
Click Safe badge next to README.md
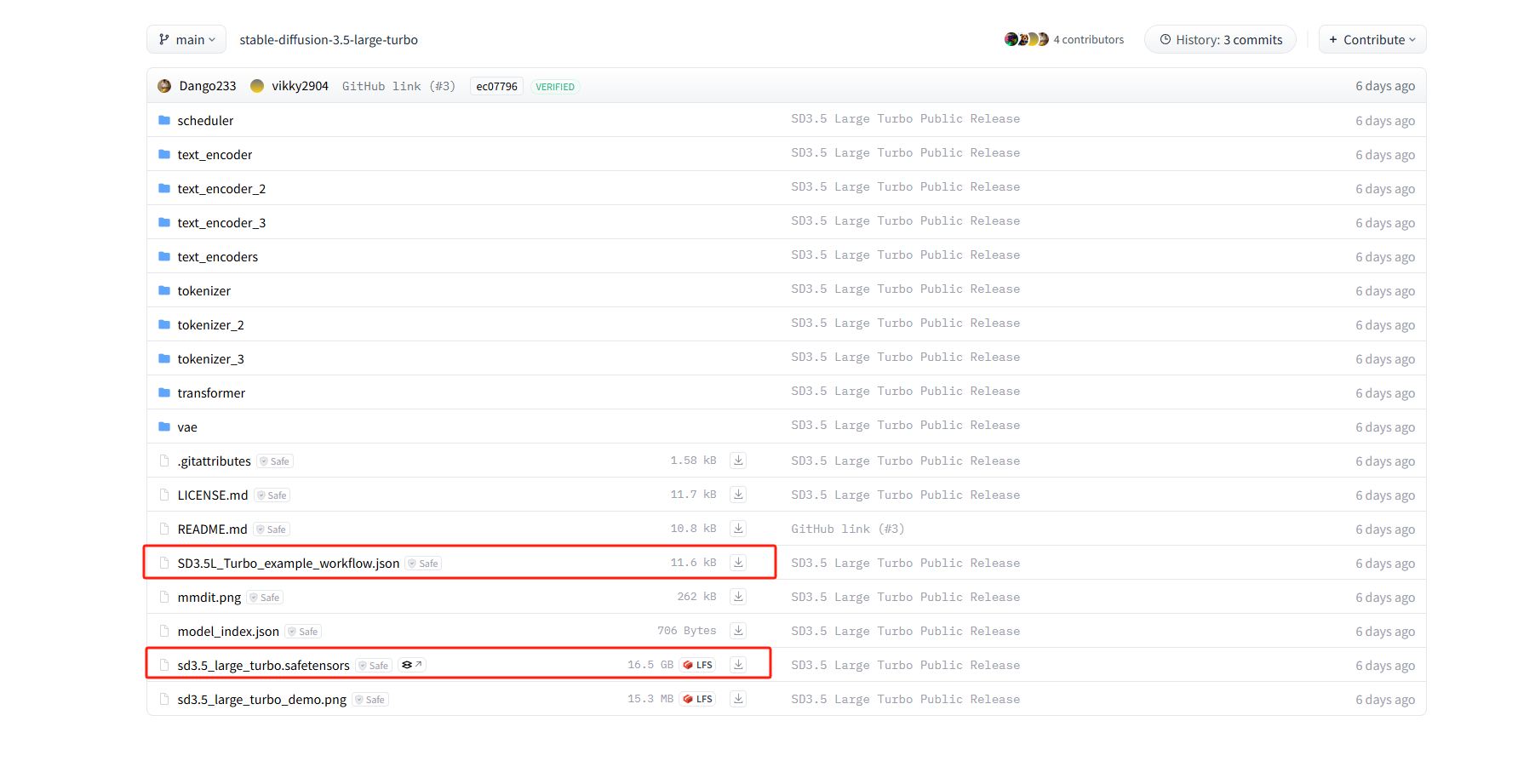tap(272, 529)
